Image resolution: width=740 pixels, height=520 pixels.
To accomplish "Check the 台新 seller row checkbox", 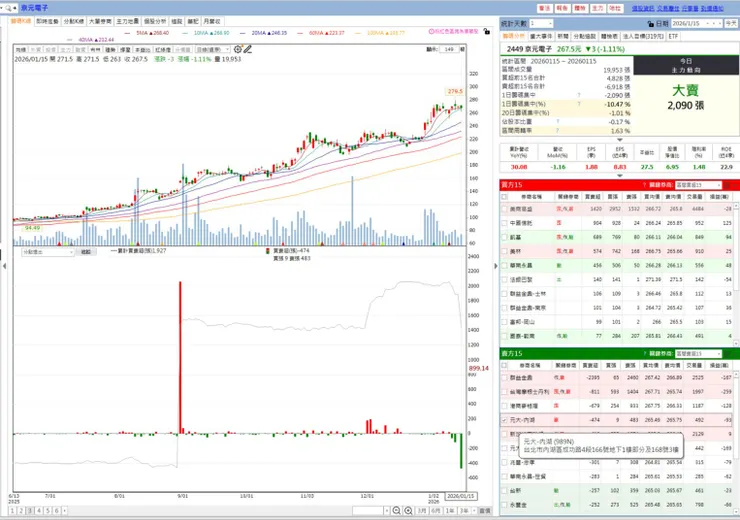I will [x=505, y=491].
